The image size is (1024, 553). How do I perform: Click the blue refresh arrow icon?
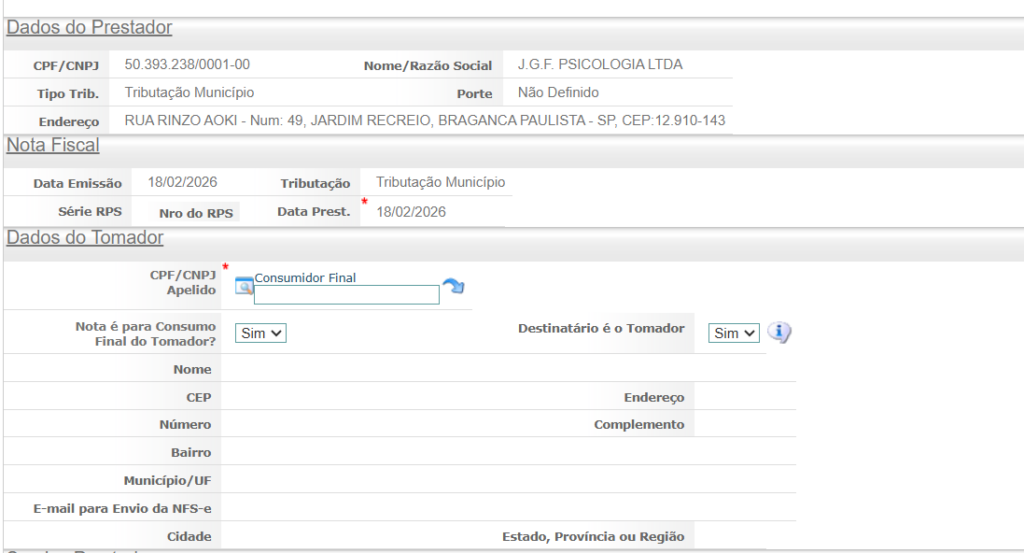click(454, 287)
